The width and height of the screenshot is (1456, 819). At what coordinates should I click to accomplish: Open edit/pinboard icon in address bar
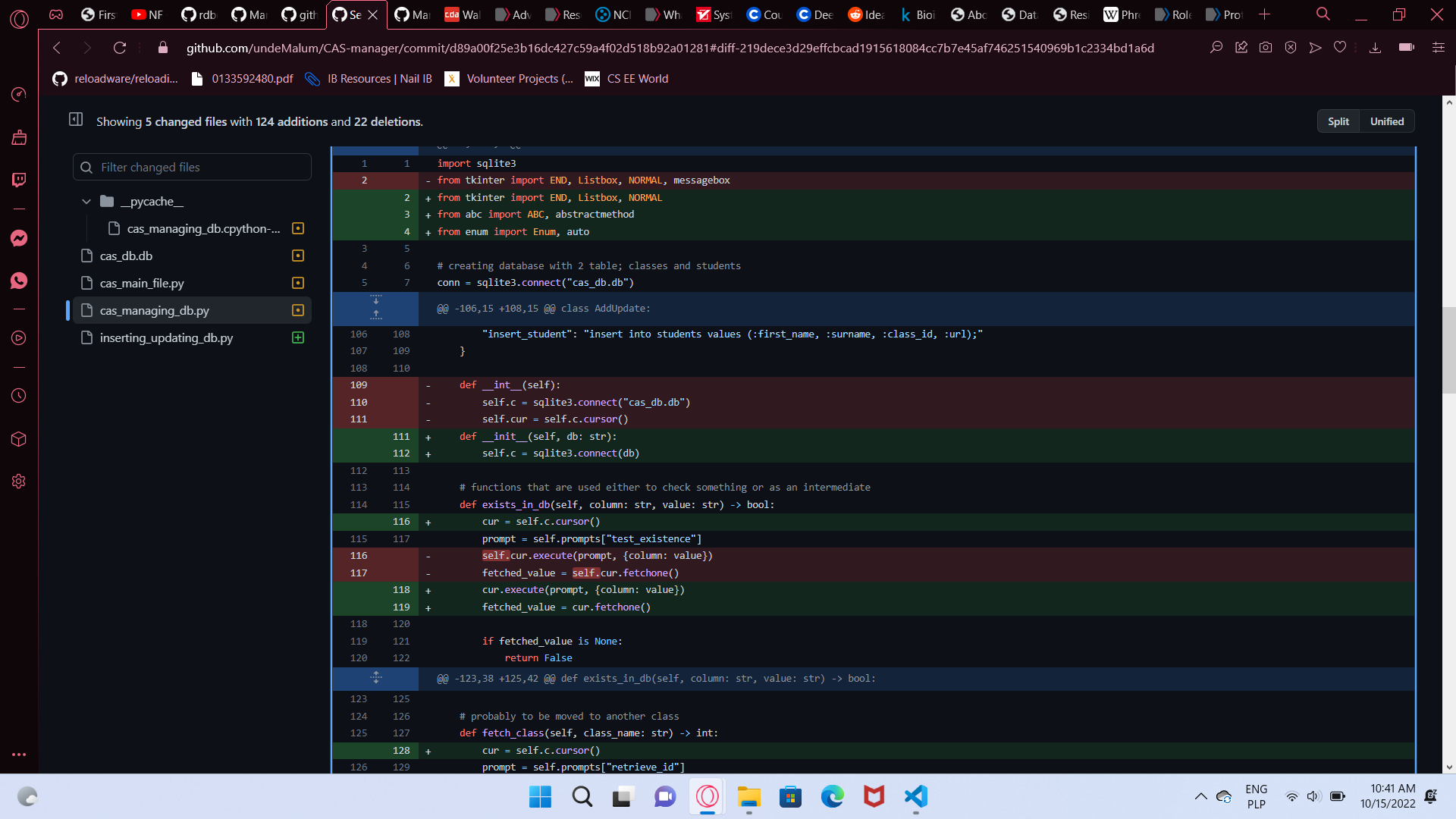point(1241,48)
